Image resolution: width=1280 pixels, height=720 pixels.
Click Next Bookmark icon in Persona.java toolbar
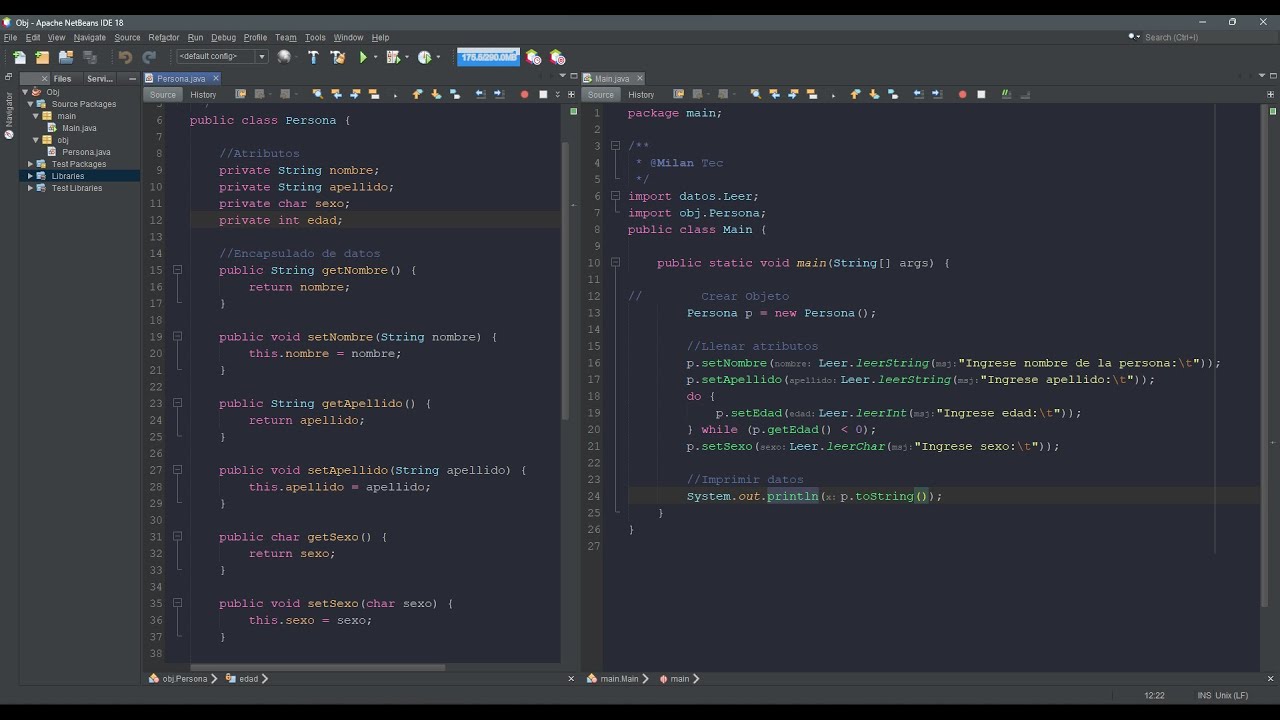coord(436,94)
